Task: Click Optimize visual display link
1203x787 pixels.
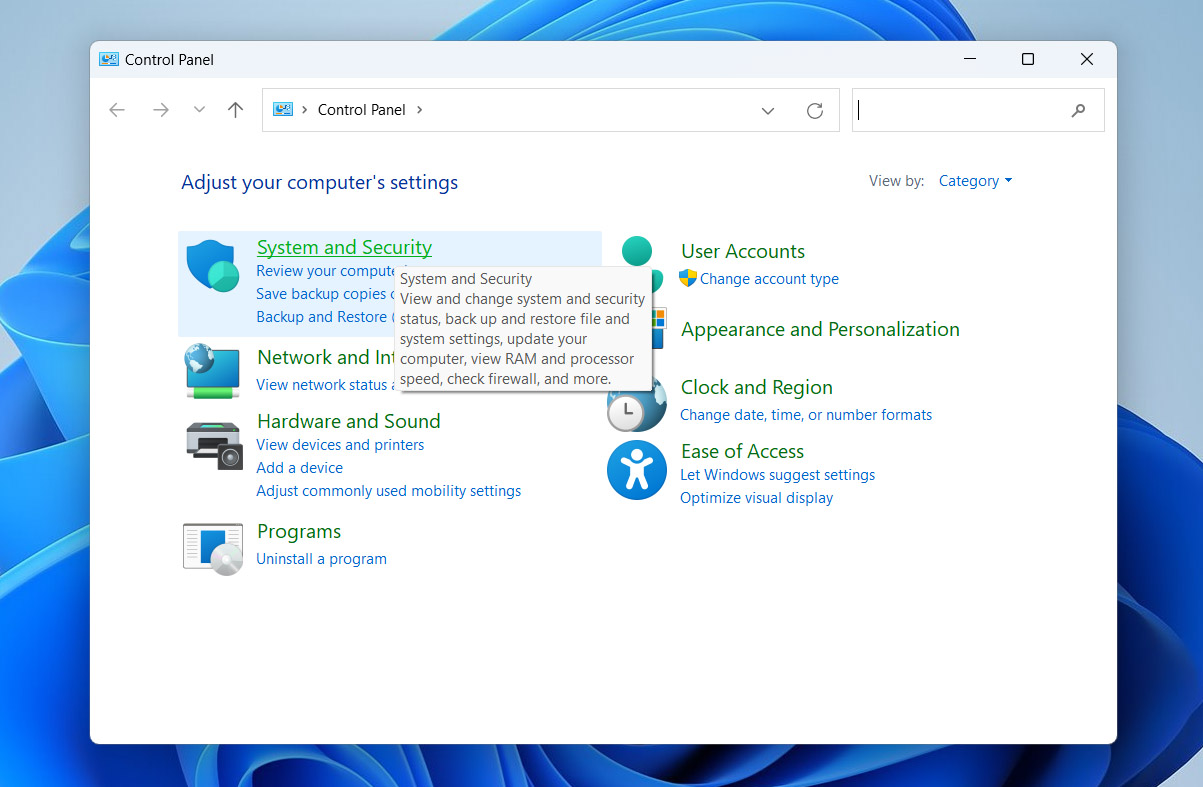Action: pos(756,498)
